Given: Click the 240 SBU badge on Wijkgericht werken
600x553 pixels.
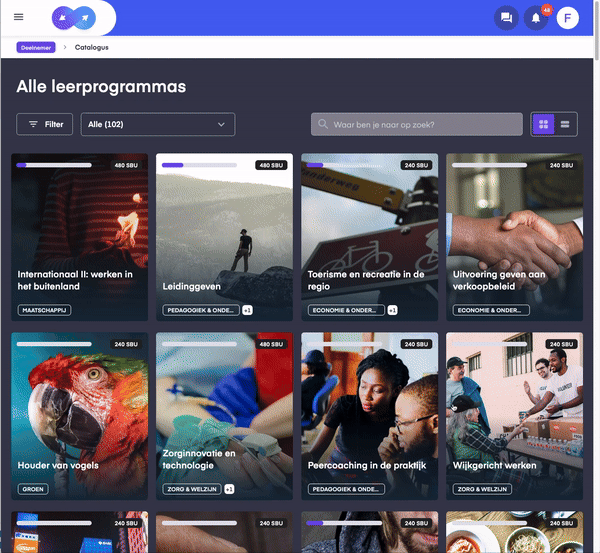Looking at the screenshot, I should (x=561, y=344).
